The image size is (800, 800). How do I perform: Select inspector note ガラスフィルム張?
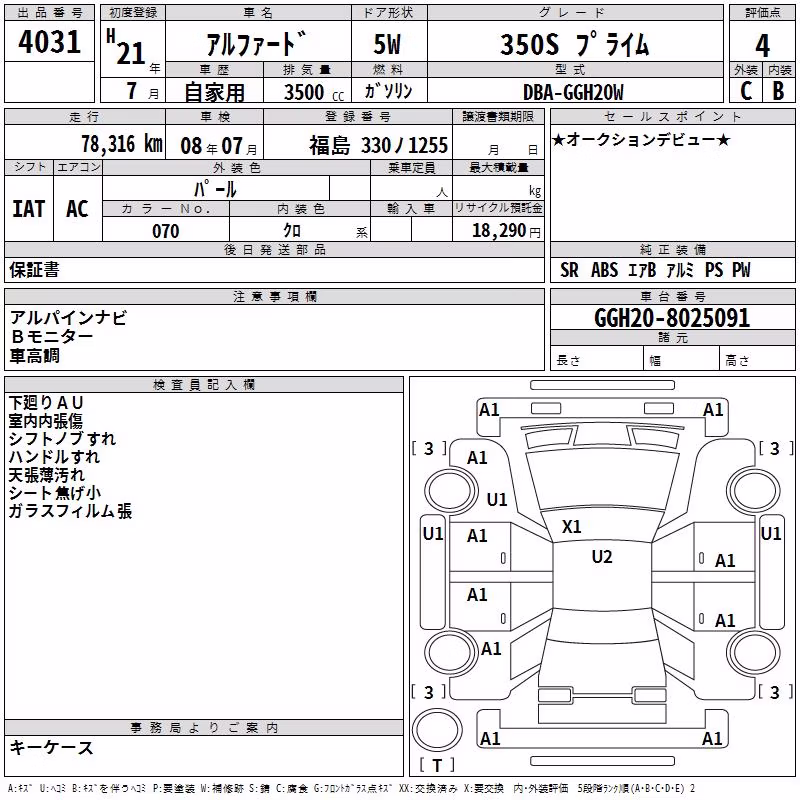coord(70,511)
